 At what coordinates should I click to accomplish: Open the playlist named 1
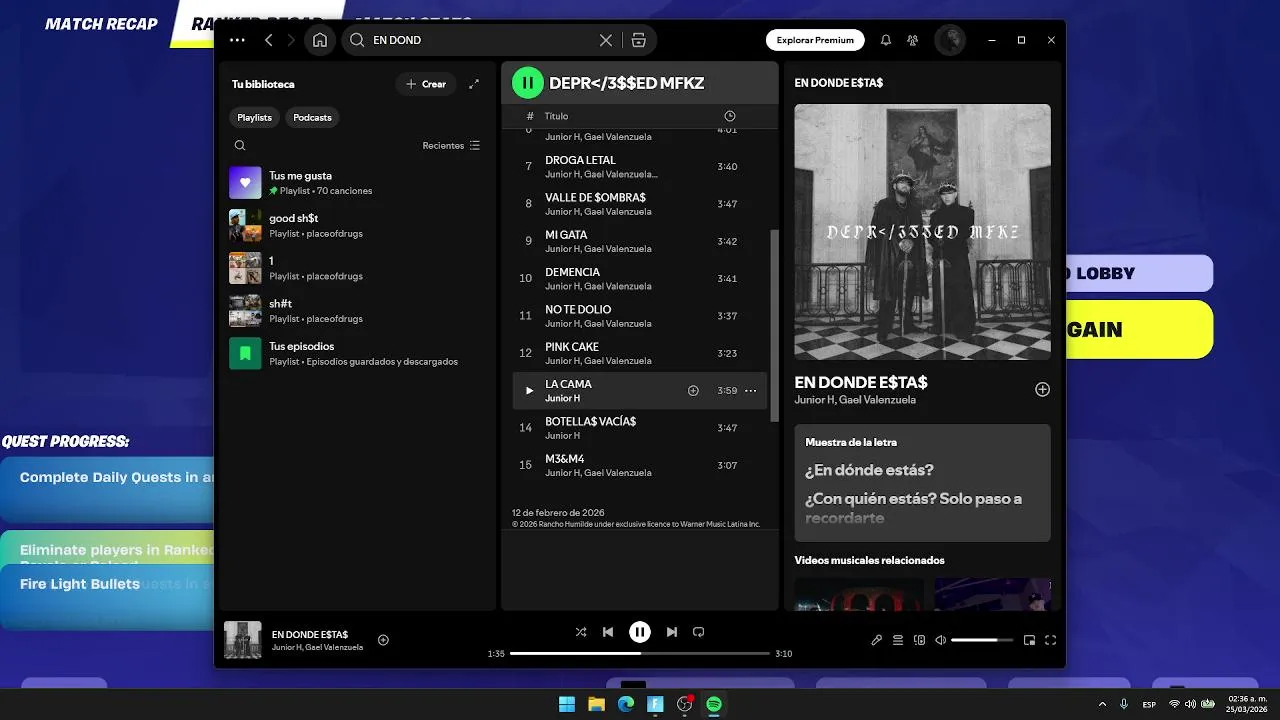pos(357,268)
